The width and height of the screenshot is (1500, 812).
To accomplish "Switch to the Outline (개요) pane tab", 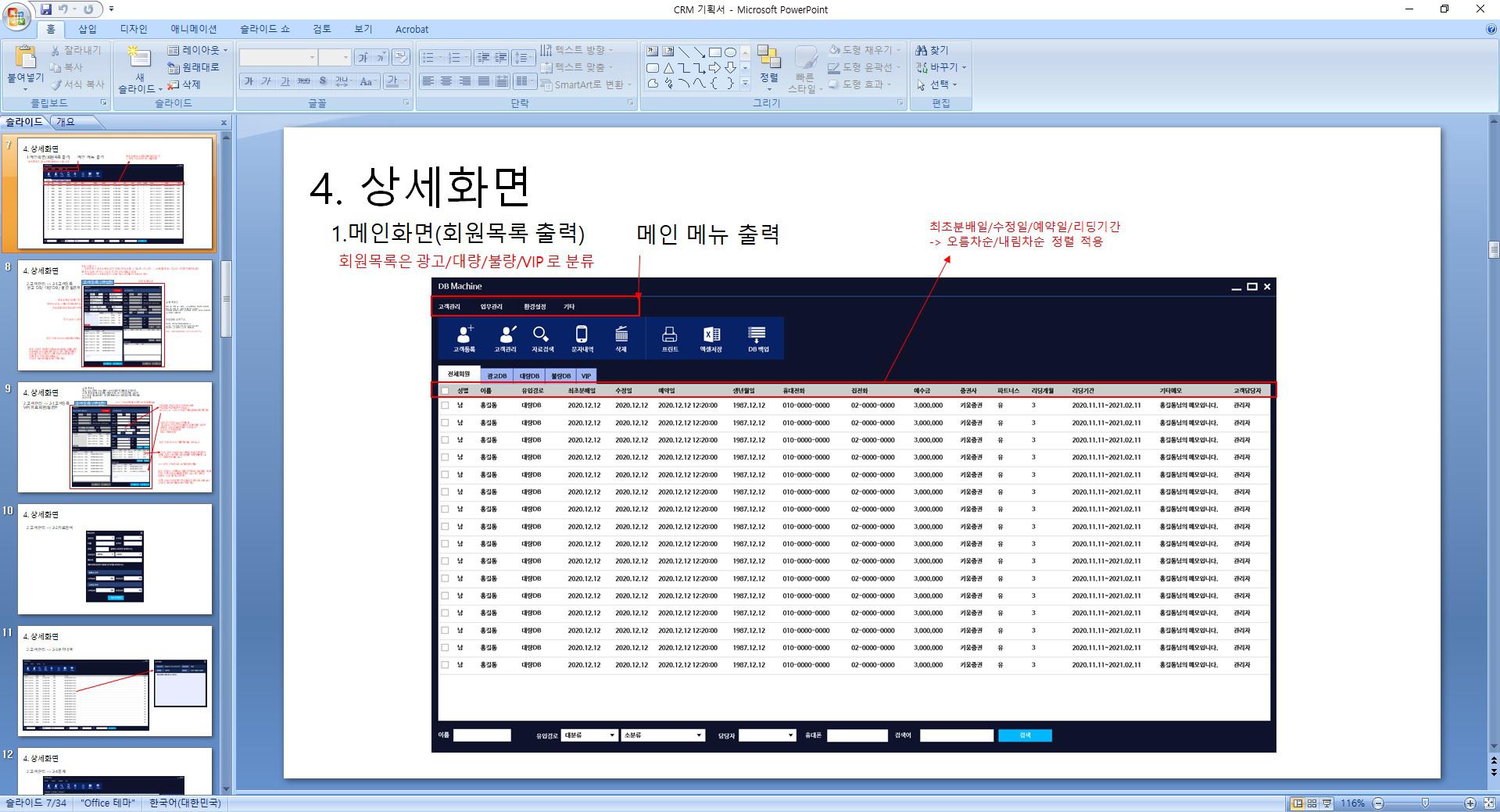I will point(66,122).
